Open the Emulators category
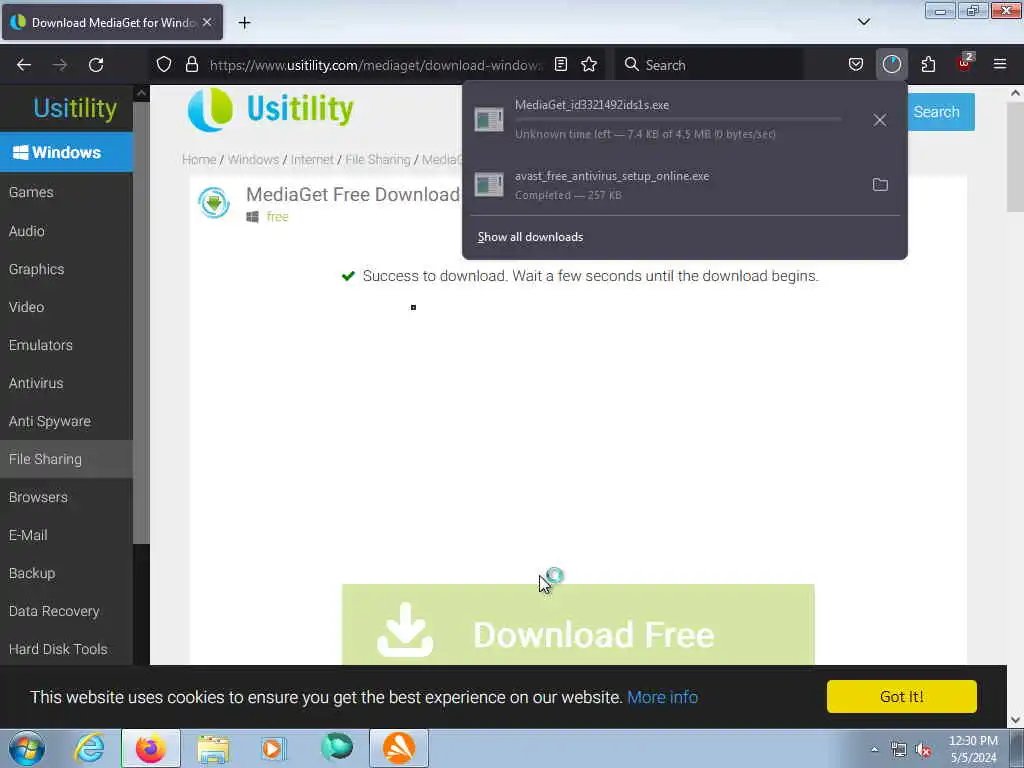This screenshot has height=768, width=1024. [66, 345]
